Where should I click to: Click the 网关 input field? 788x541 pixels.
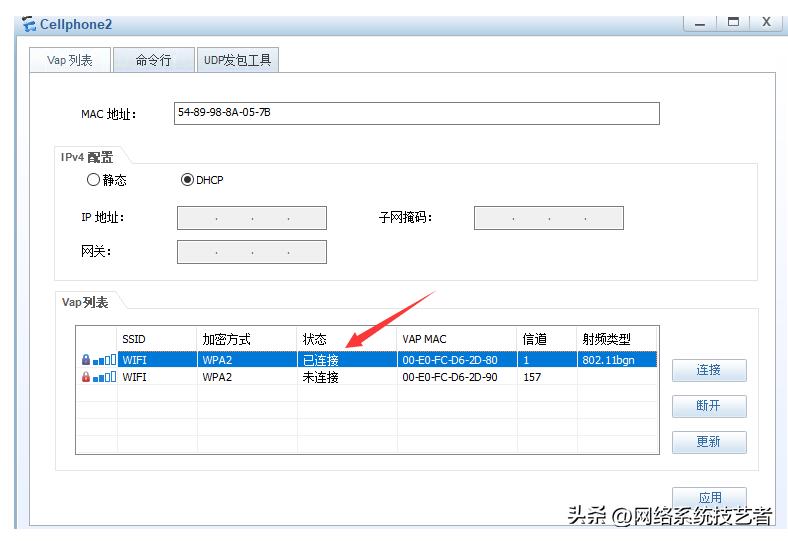252,252
